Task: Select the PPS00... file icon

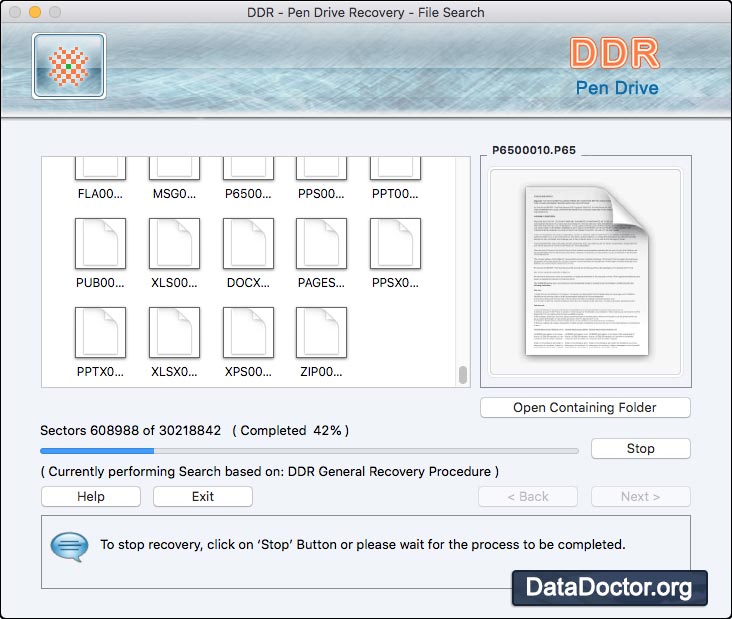Action: click(321, 169)
